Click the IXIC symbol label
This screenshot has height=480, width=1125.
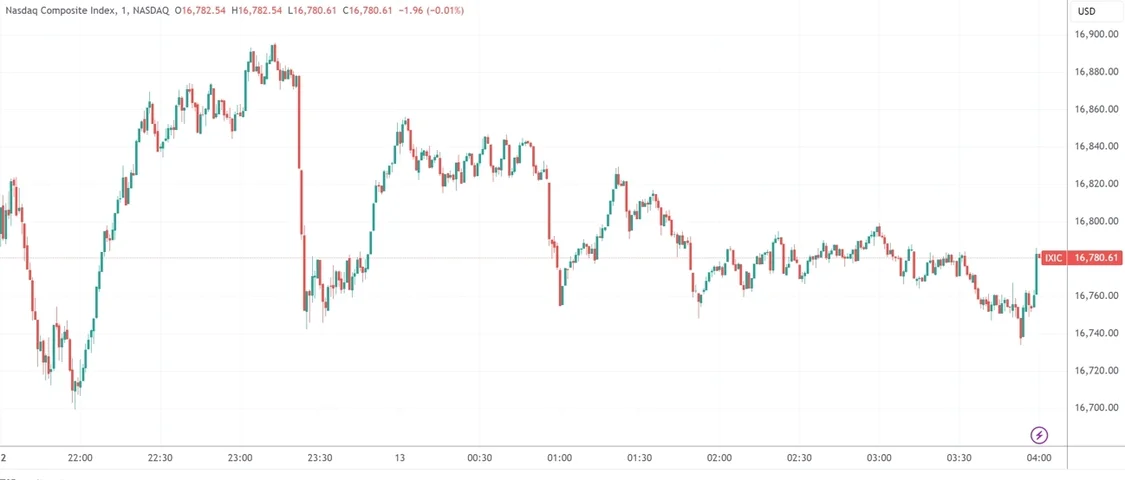coord(1053,258)
